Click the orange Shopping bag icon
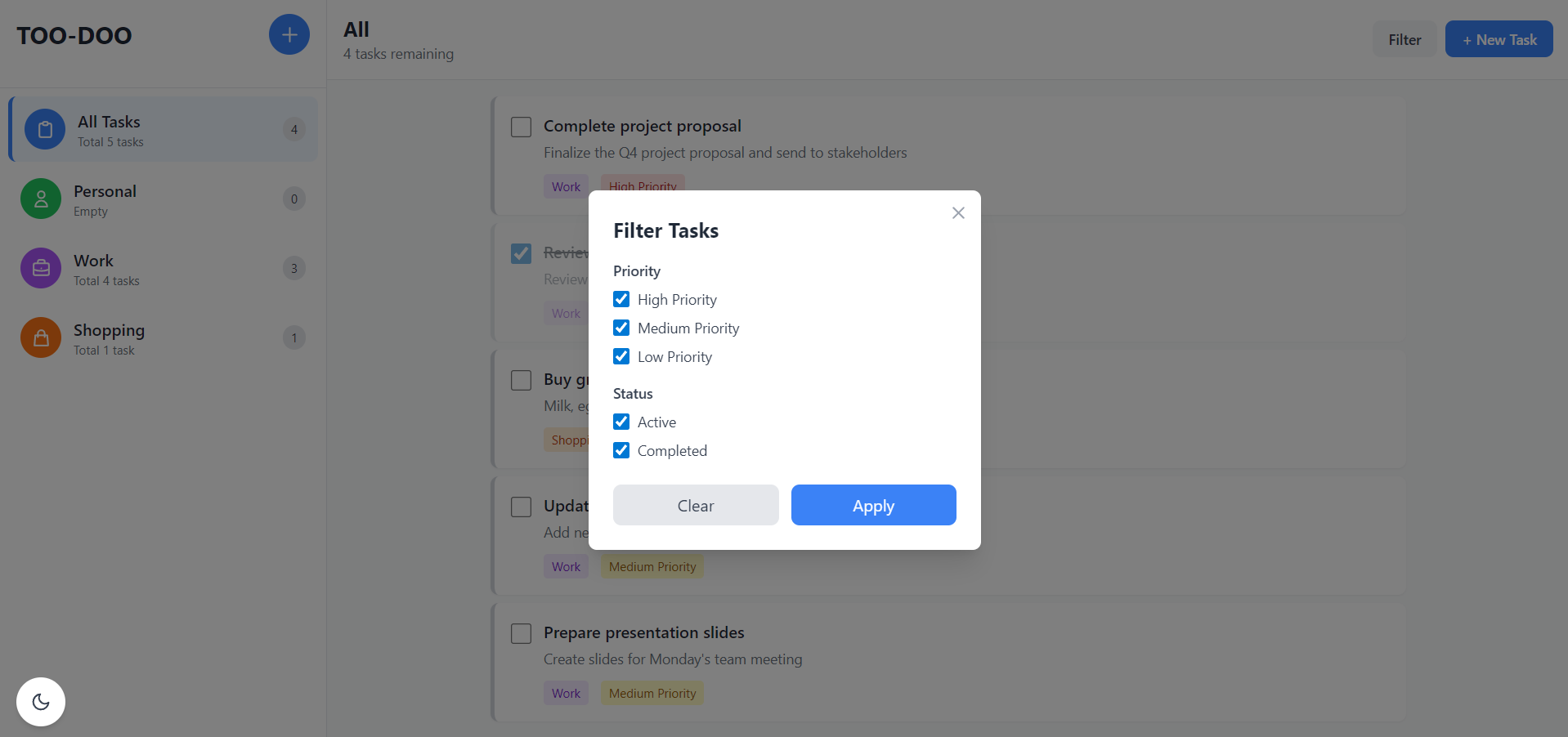 coord(41,337)
